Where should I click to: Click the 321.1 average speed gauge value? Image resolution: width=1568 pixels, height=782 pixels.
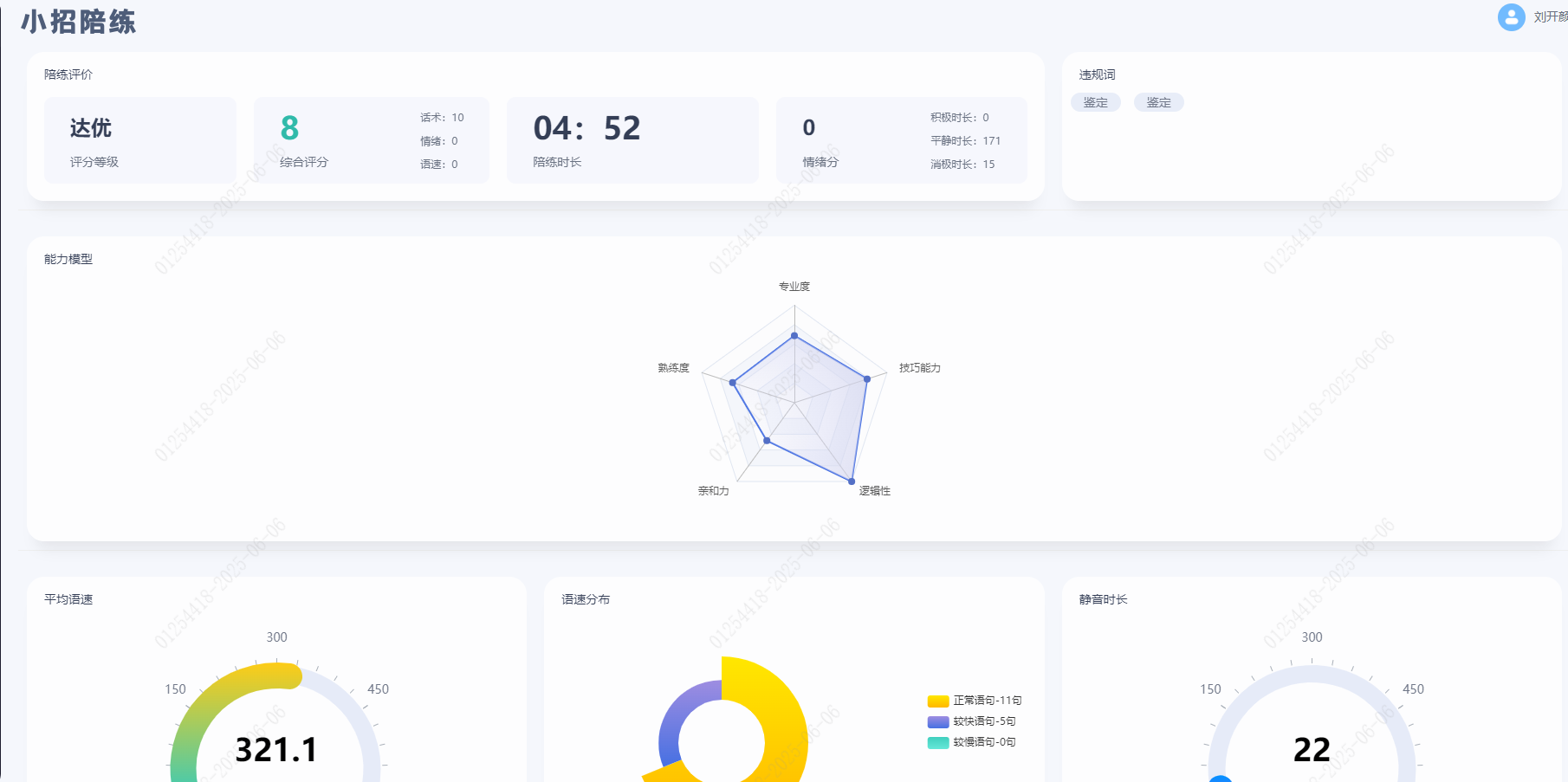click(x=276, y=750)
